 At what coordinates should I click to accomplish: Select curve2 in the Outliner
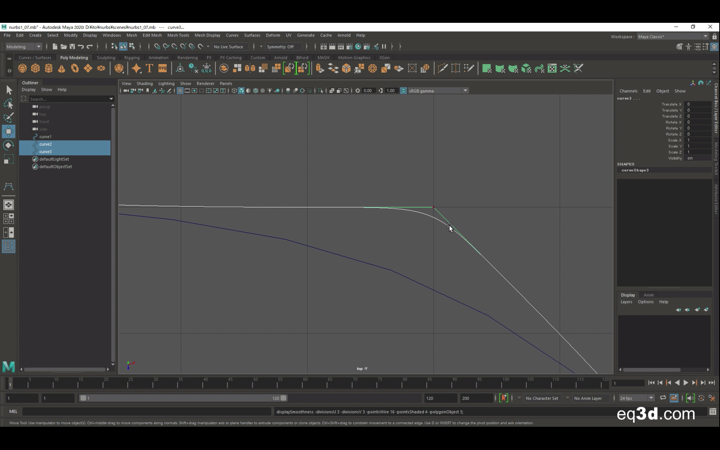[x=46, y=144]
